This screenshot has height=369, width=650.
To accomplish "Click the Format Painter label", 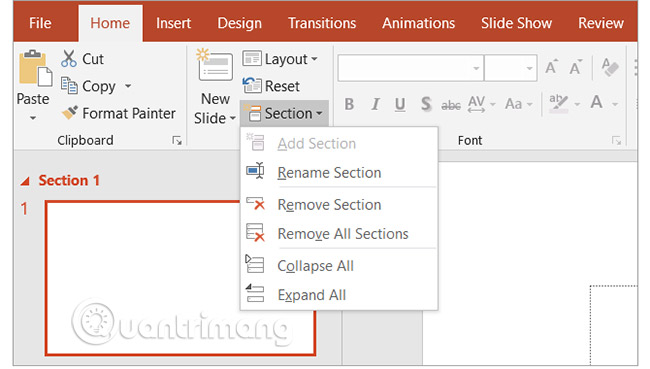I will (129, 113).
